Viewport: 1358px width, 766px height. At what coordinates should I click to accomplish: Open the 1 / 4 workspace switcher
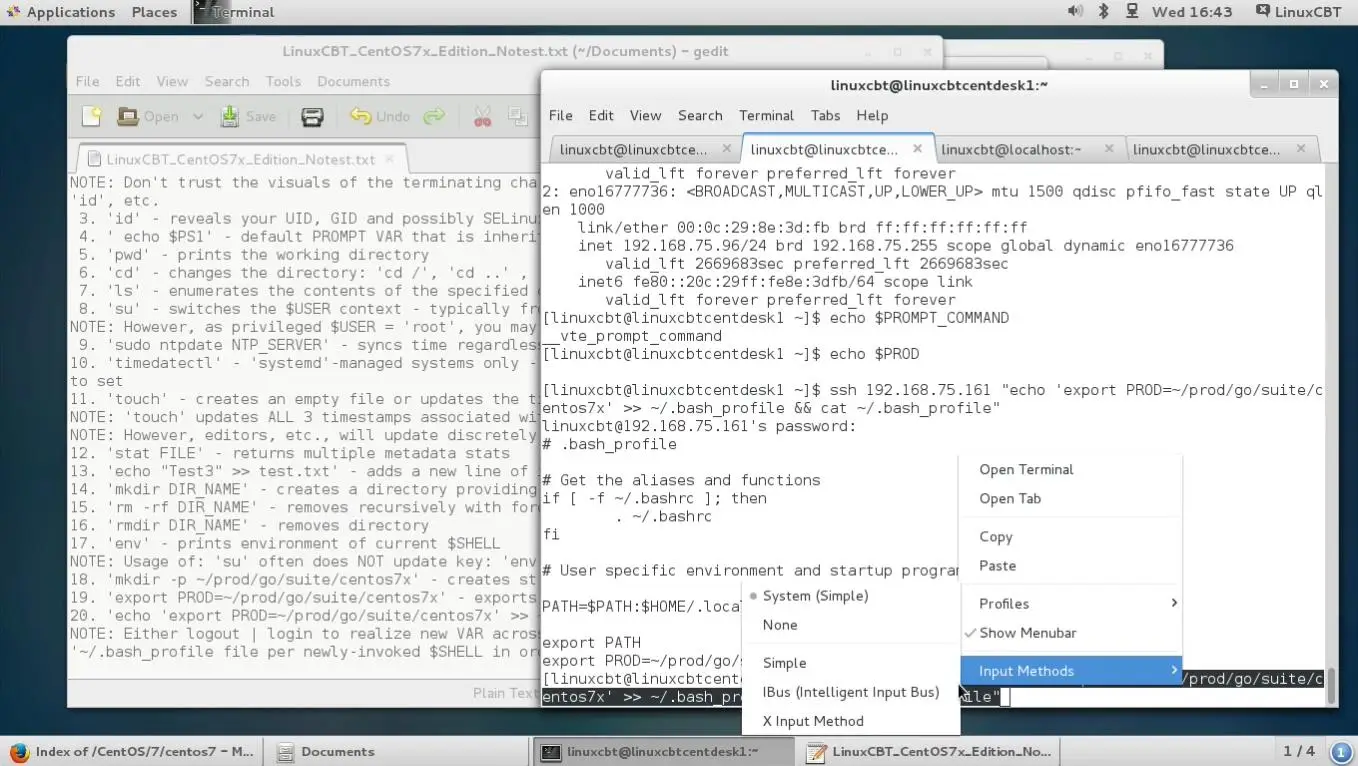1299,751
